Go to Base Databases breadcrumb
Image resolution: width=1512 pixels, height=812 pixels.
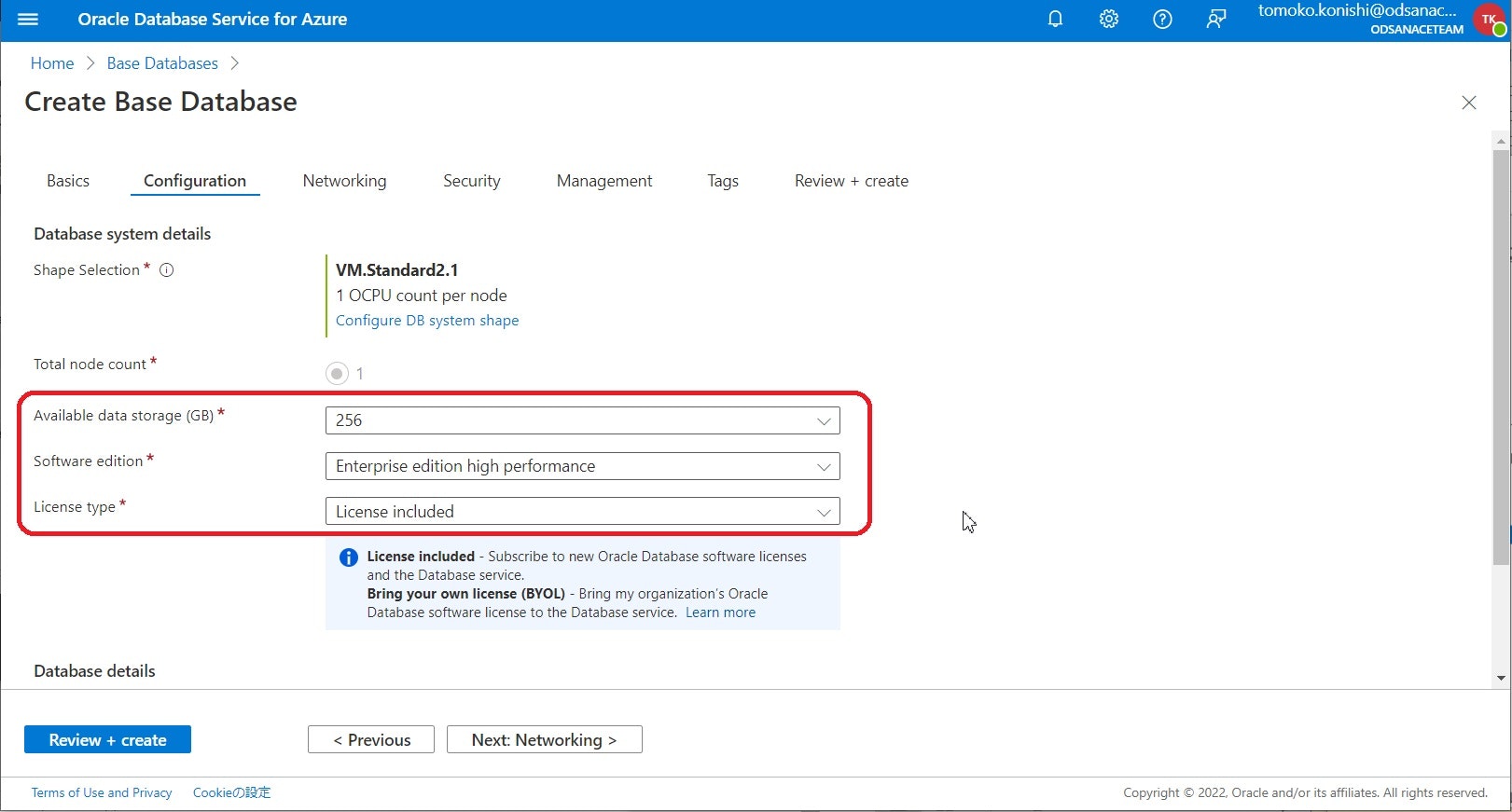click(x=162, y=63)
